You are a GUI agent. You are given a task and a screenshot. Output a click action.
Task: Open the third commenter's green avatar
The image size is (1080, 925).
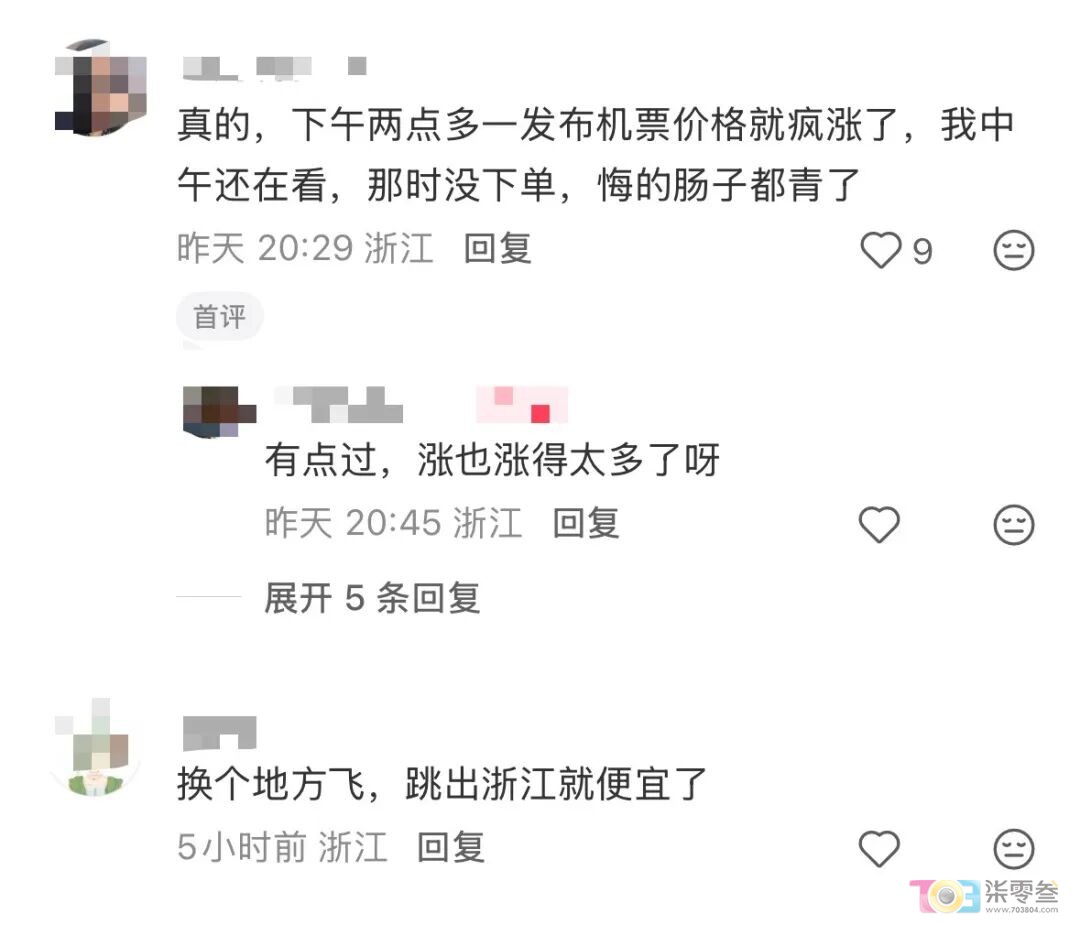coord(95,749)
